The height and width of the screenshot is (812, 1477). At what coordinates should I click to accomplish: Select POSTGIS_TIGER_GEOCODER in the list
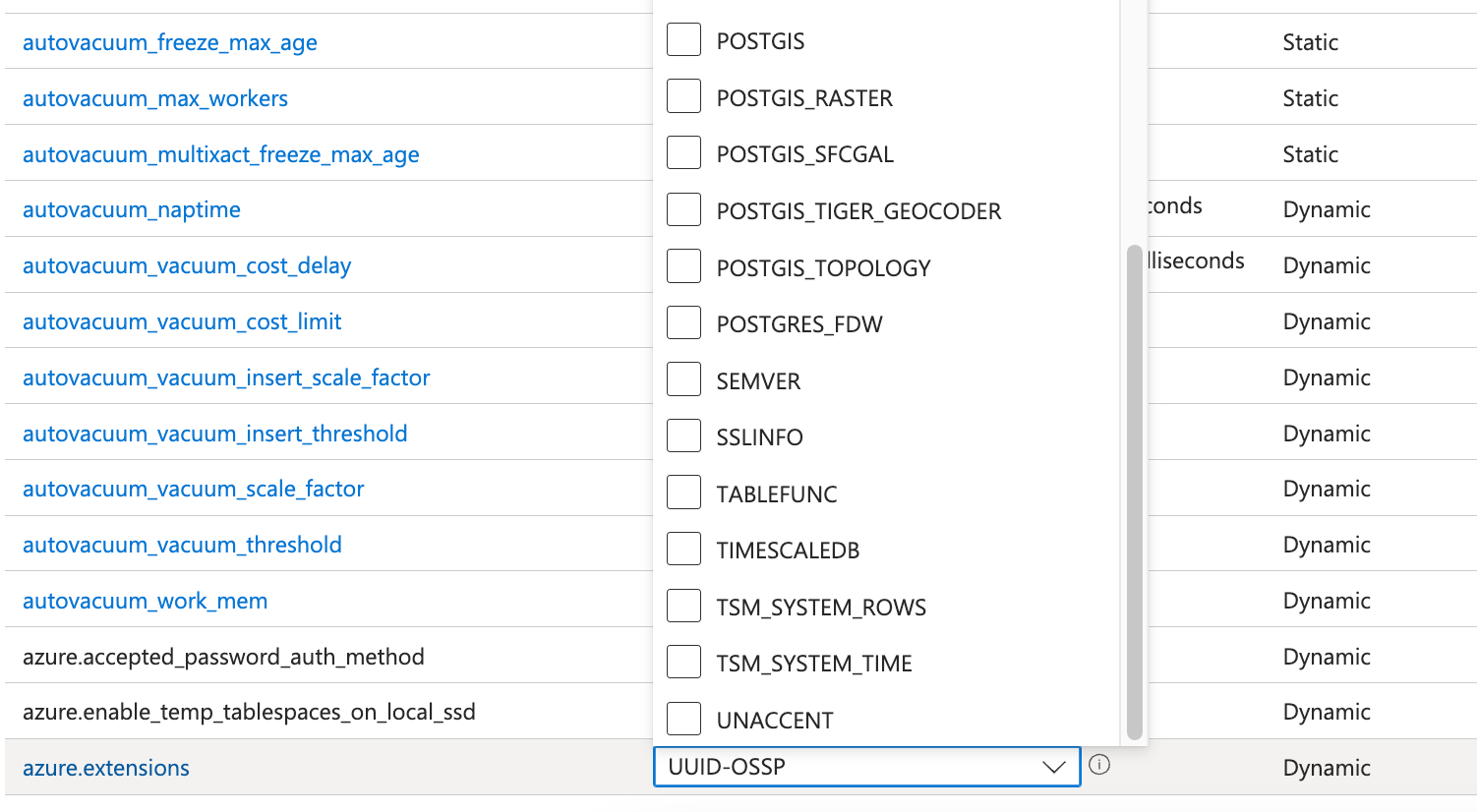(683, 210)
